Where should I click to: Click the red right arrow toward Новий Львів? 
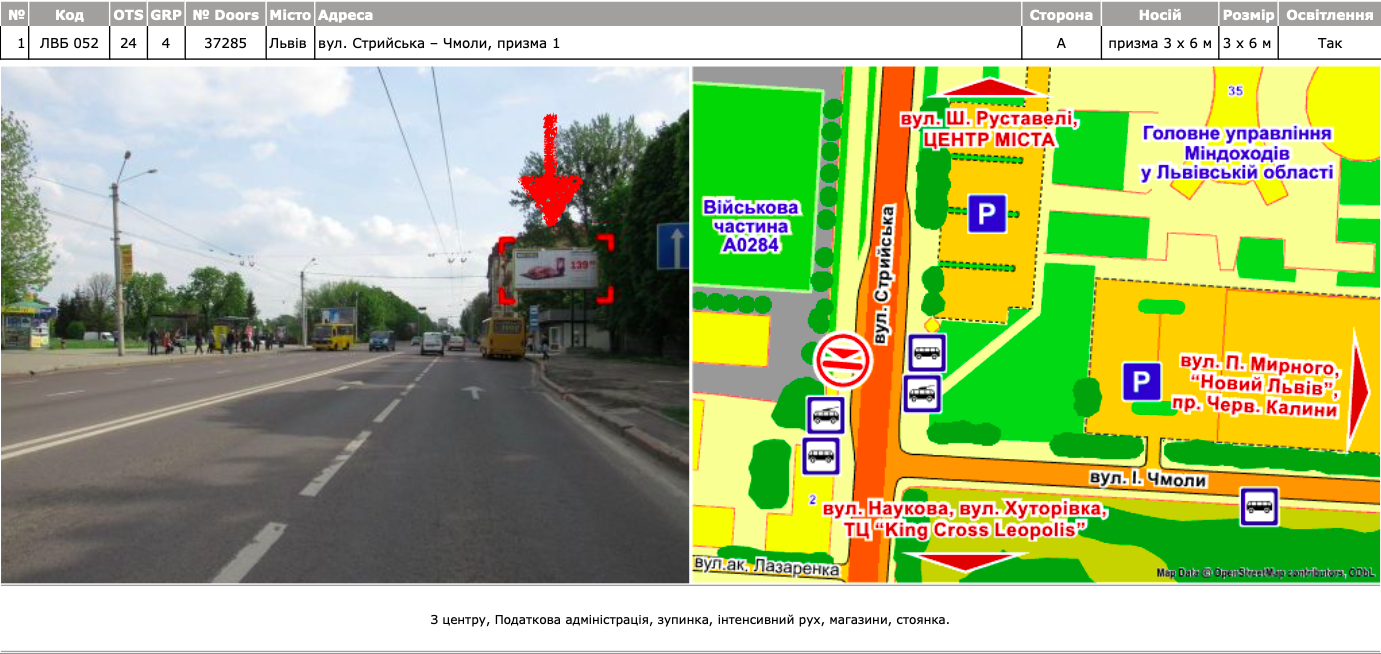[1360, 390]
